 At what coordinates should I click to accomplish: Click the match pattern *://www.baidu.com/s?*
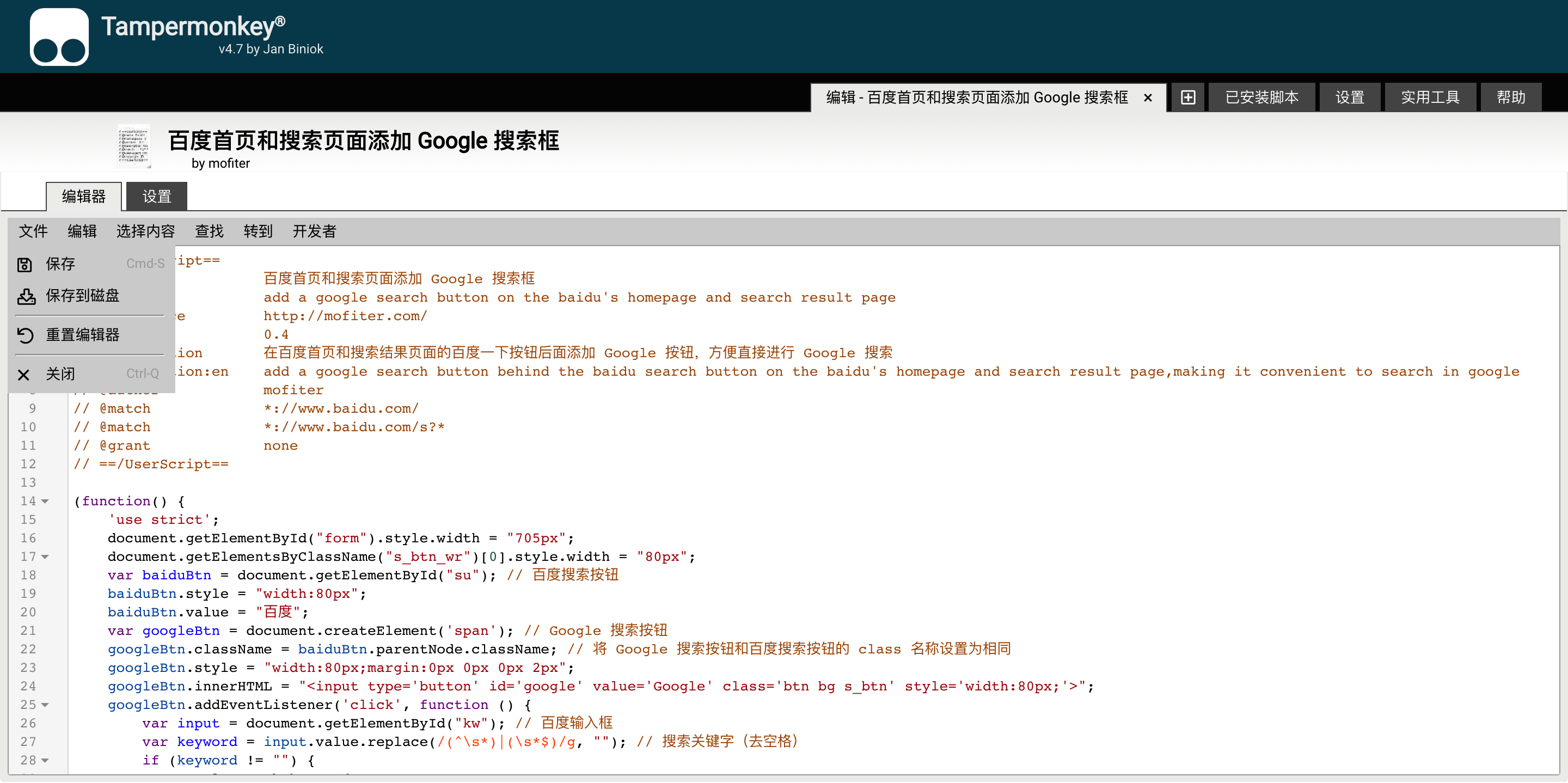pos(354,427)
